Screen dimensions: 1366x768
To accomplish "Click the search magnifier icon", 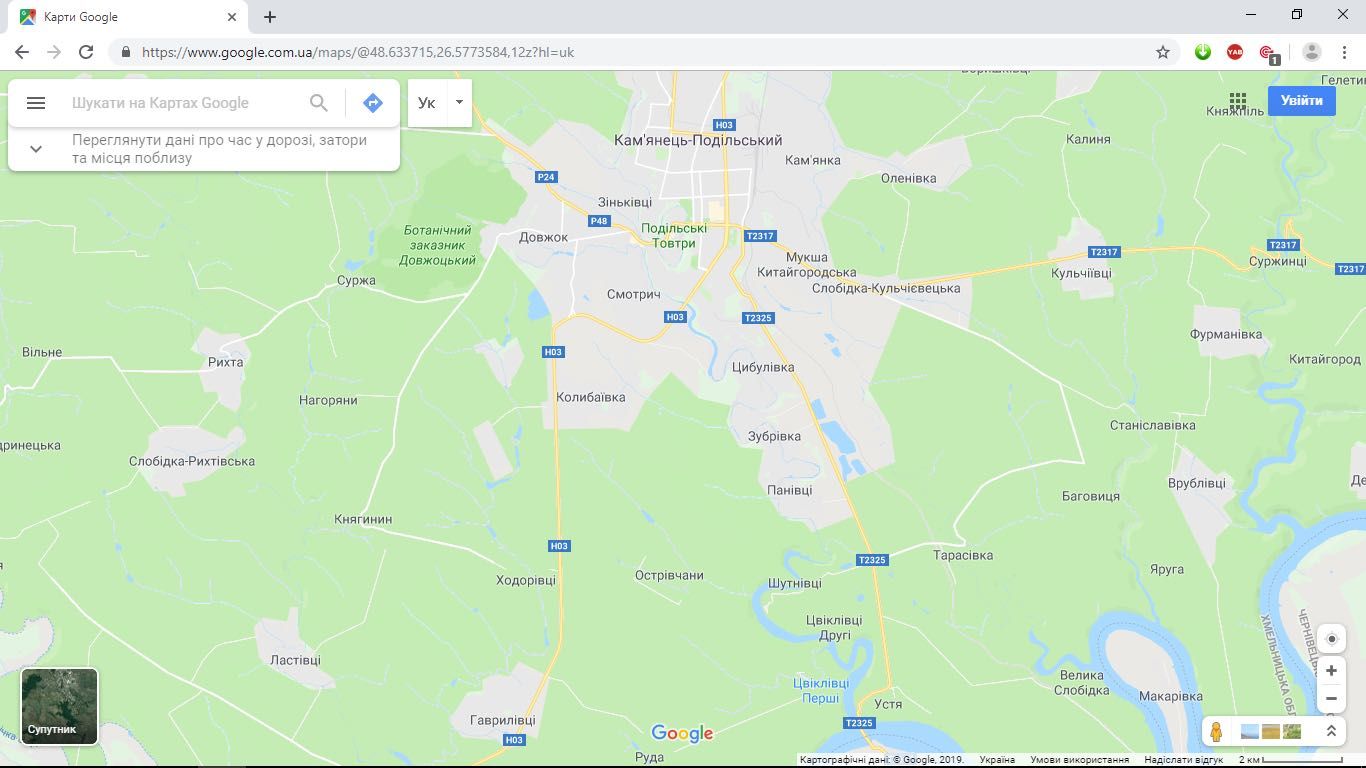I will coord(318,103).
